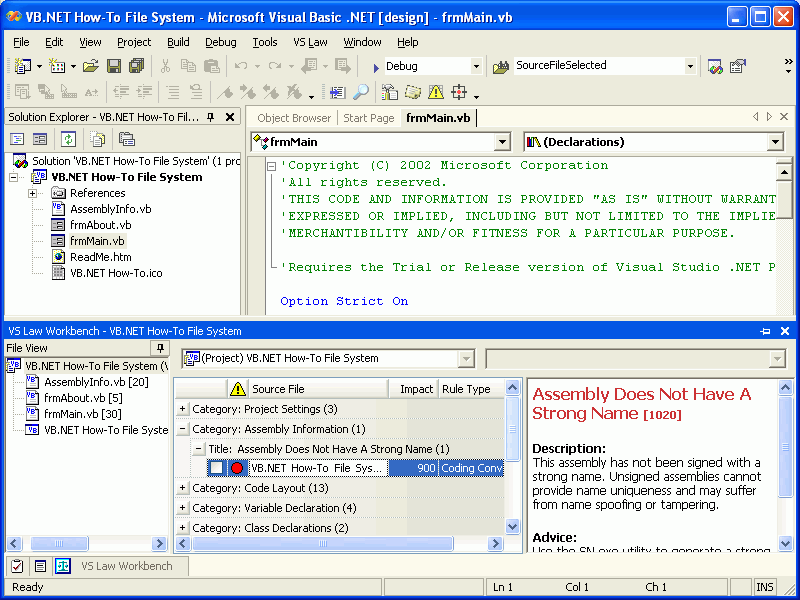800x600 pixels.
Task: Open the Project menu
Action: [x=134, y=42]
